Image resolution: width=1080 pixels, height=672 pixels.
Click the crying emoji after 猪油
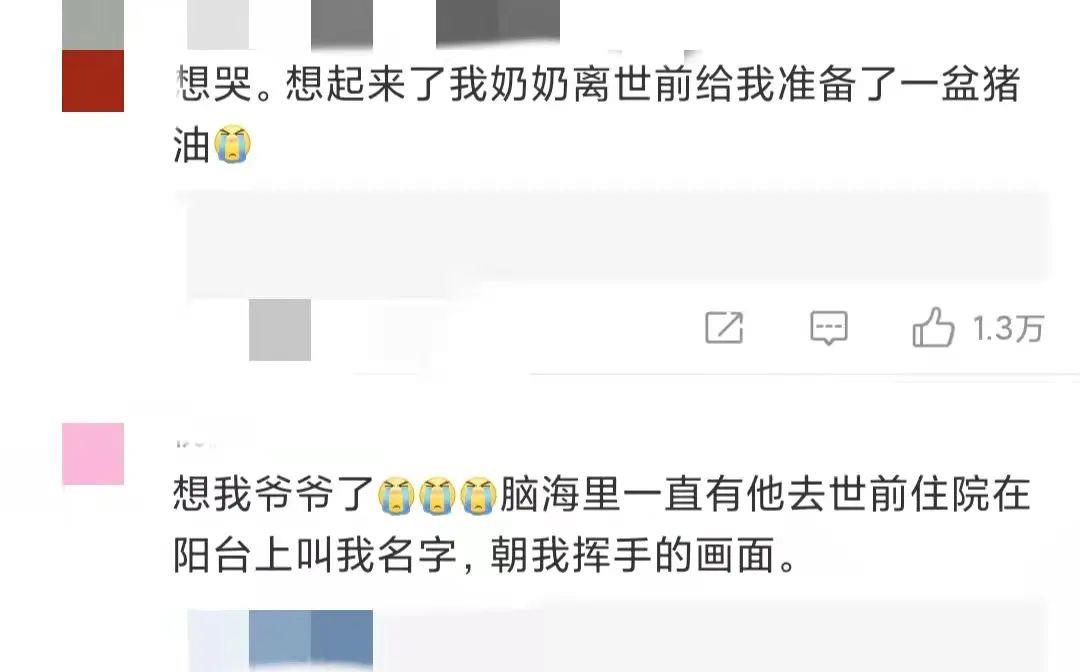(233, 143)
